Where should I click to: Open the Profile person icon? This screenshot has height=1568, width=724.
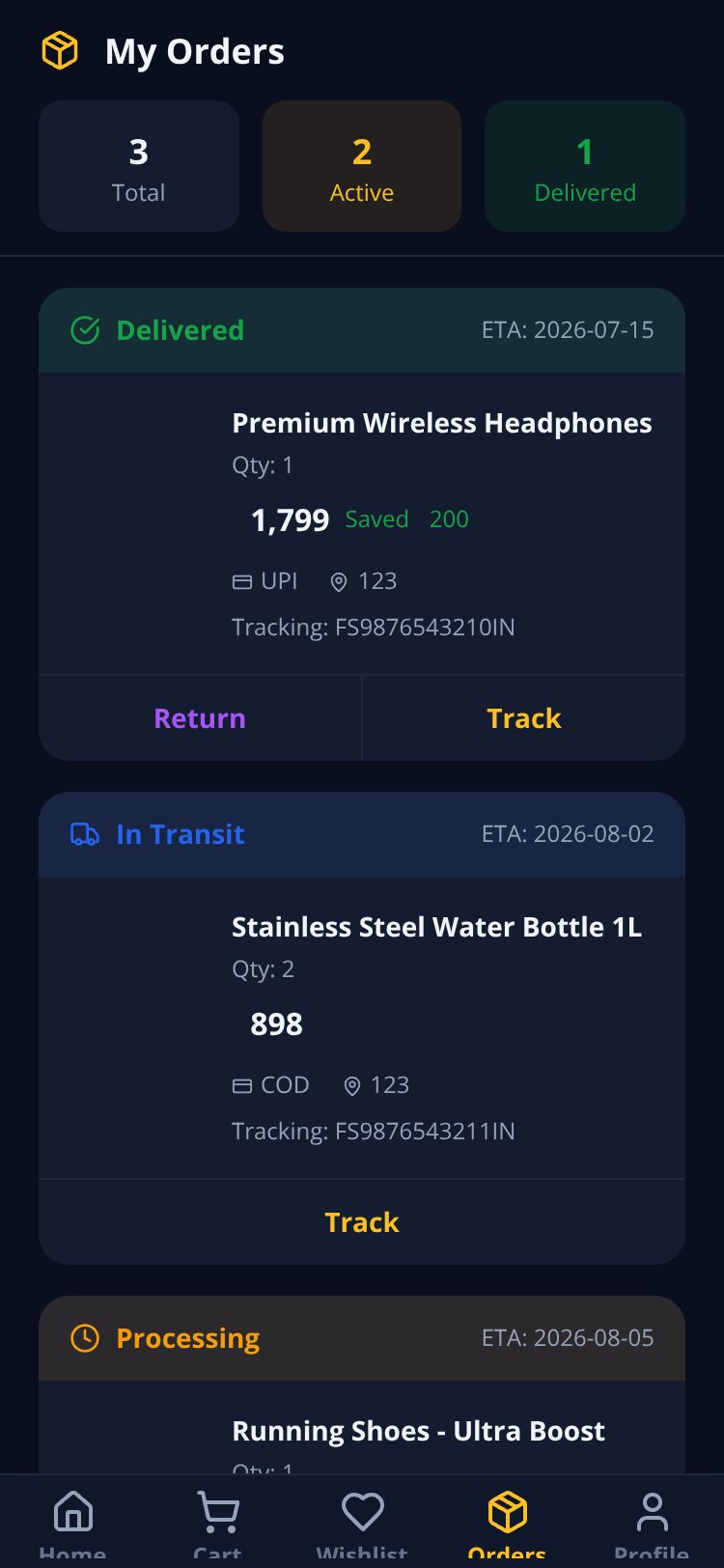[653, 1511]
